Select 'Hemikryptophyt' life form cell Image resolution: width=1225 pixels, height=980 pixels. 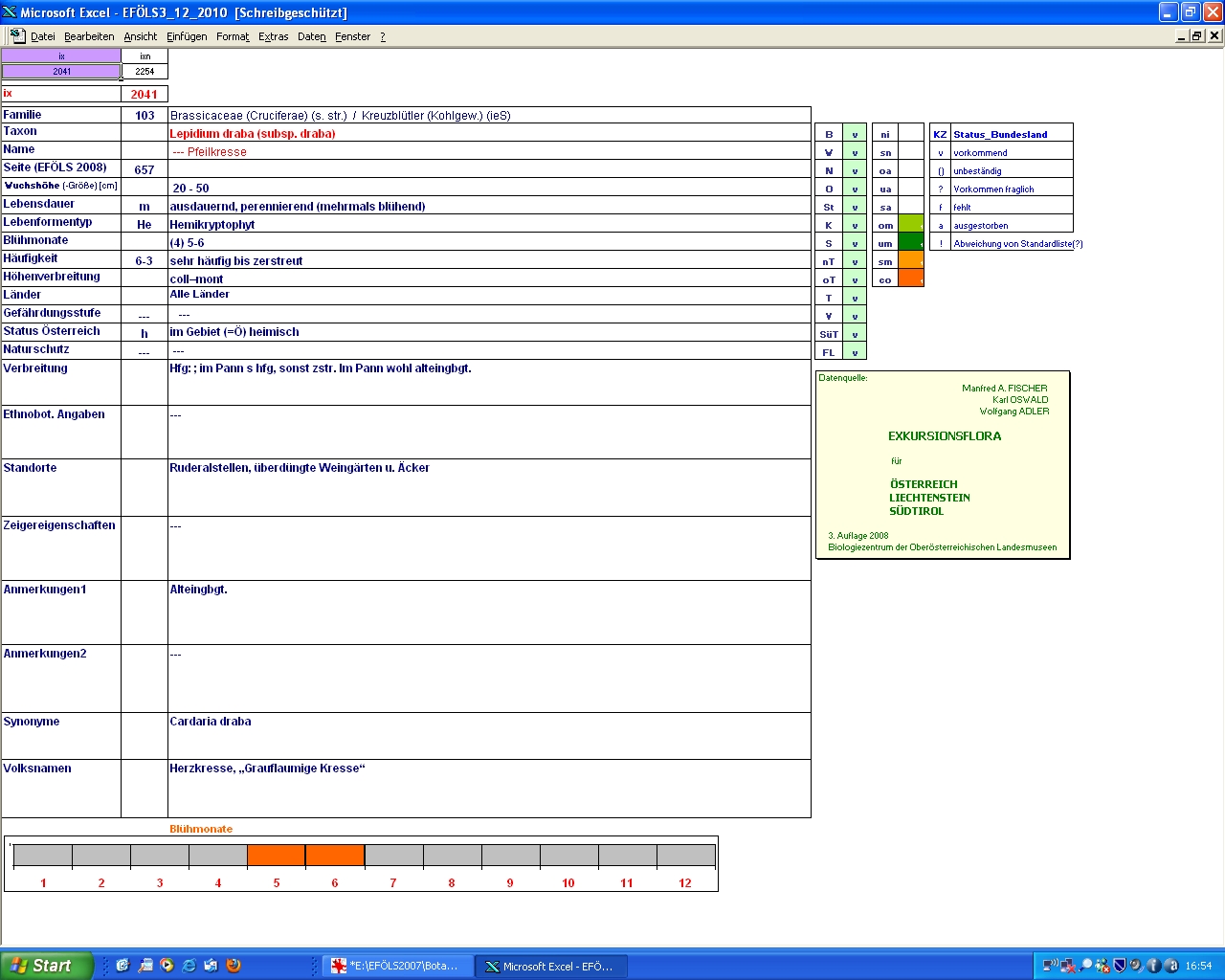pyautogui.click(x=489, y=224)
